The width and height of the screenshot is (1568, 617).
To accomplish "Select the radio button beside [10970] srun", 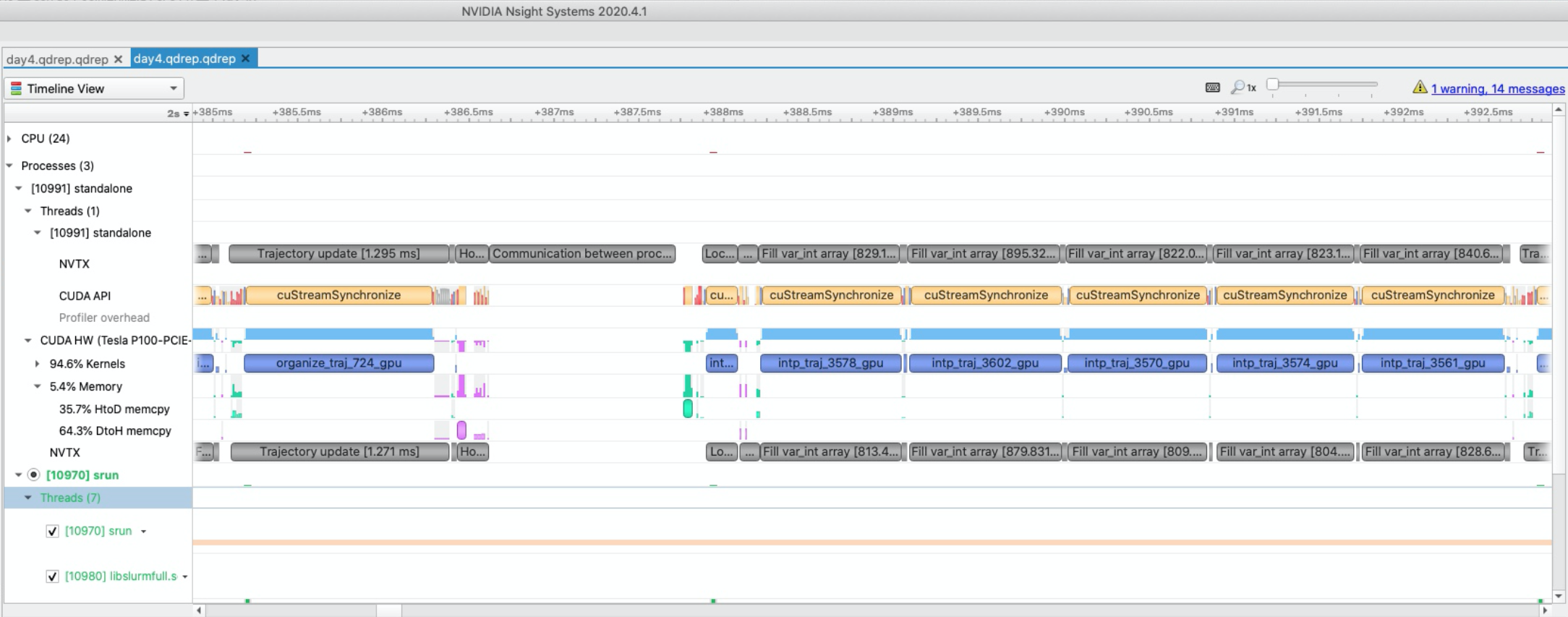I will pyautogui.click(x=33, y=475).
